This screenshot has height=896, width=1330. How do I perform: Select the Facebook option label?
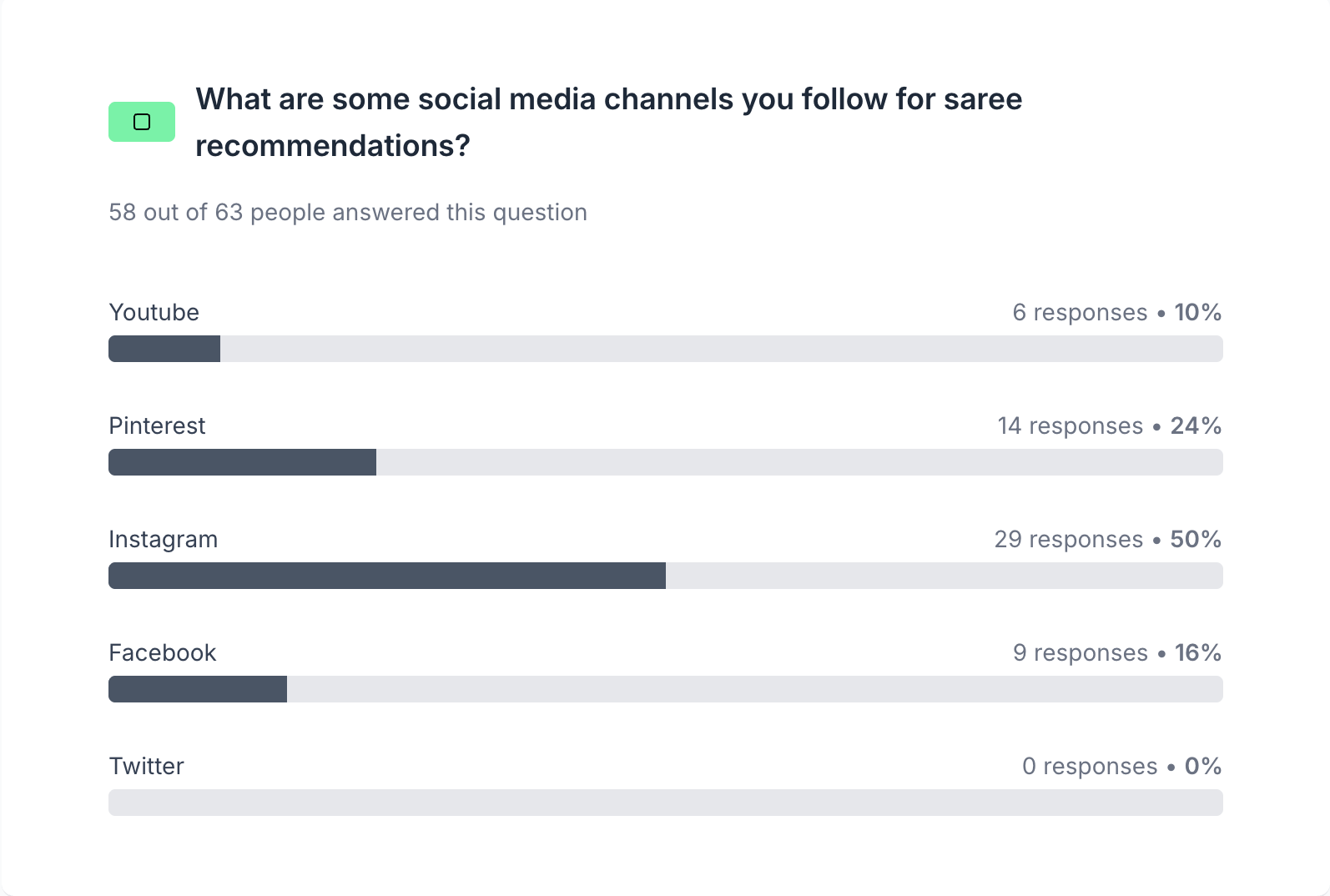click(162, 652)
